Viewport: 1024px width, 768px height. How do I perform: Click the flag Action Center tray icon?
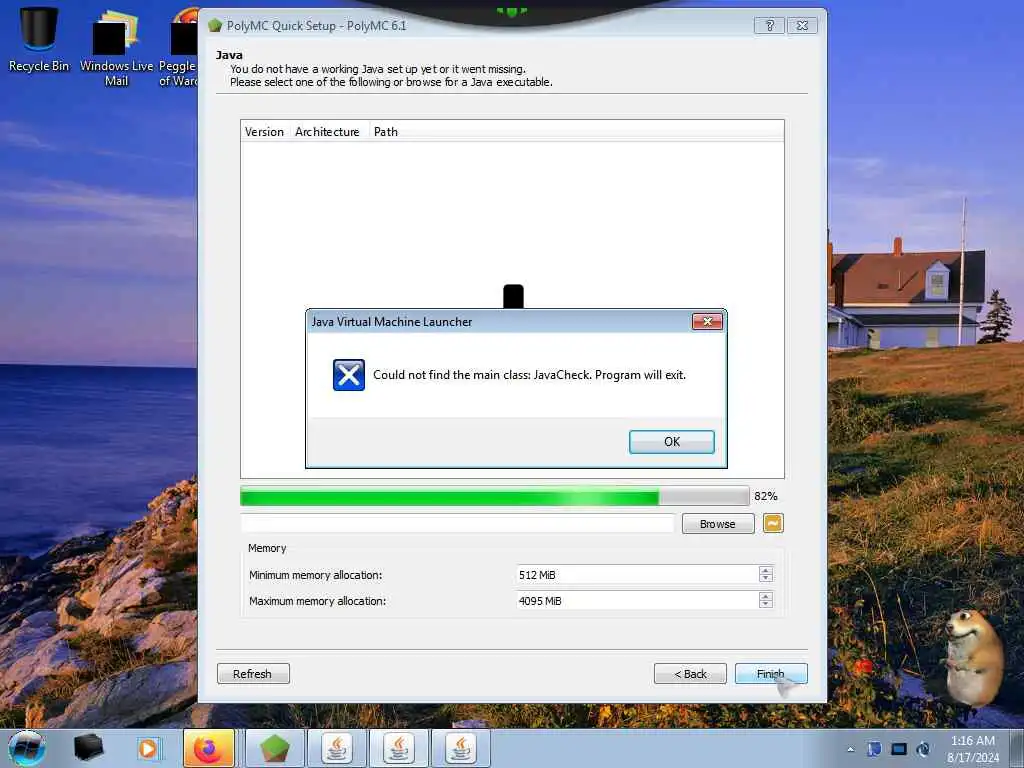[x=874, y=749]
